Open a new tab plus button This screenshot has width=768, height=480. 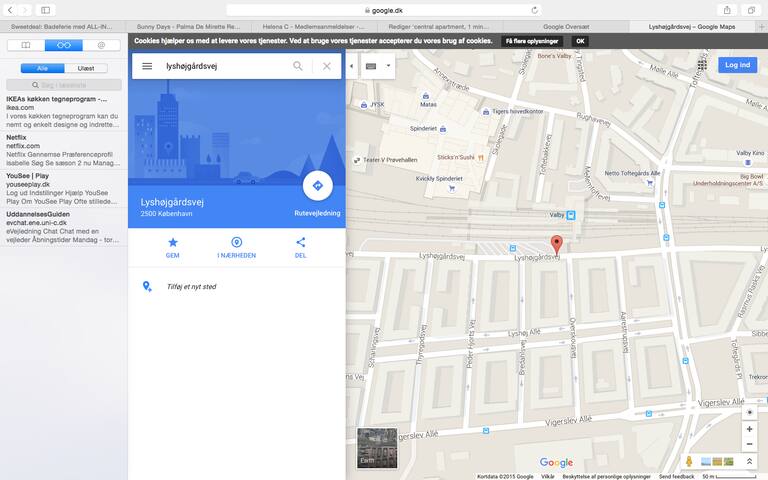click(762, 26)
